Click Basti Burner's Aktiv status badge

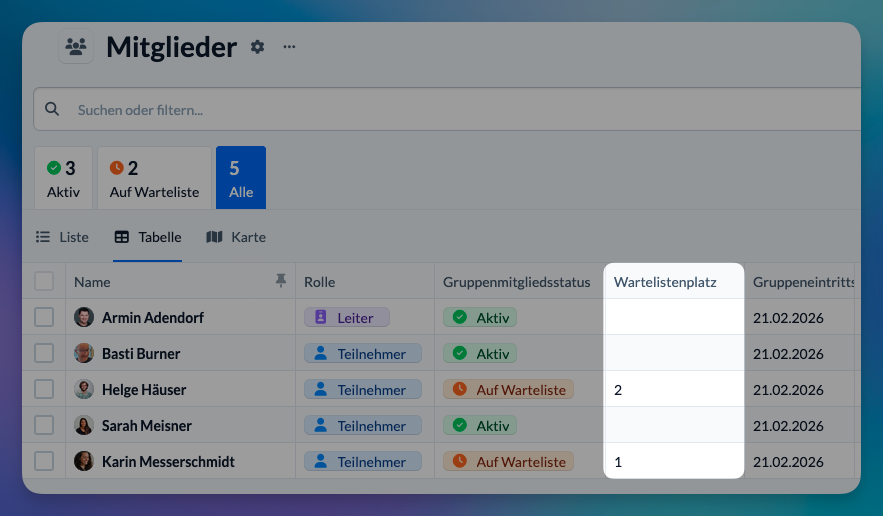coord(480,353)
